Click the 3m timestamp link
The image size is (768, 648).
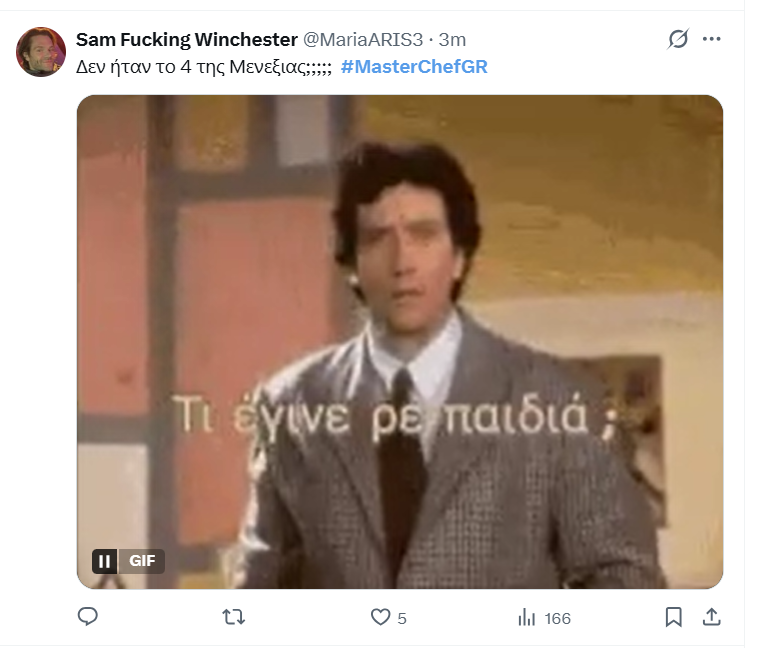tap(452, 40)
